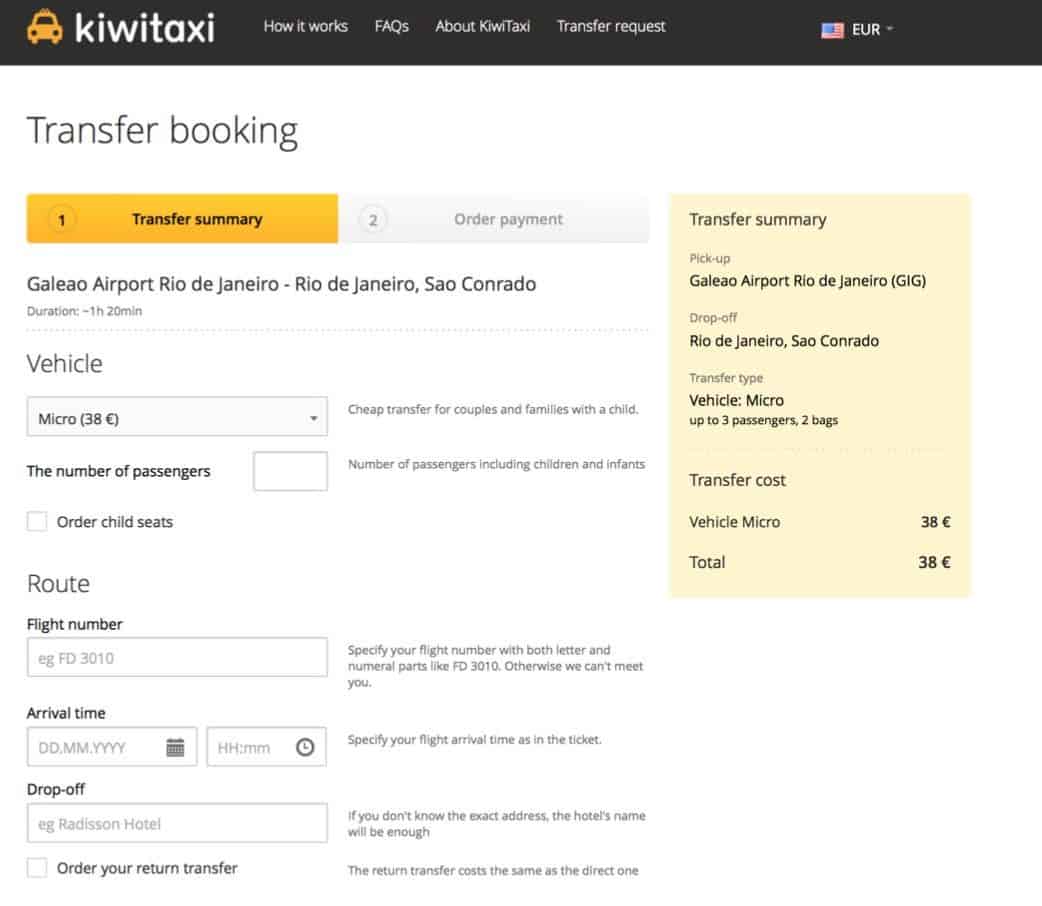Expand the Micro (38 €) vehicle dropdown
The height and width of the screenshot is (906, 1042).
(177, 418)
